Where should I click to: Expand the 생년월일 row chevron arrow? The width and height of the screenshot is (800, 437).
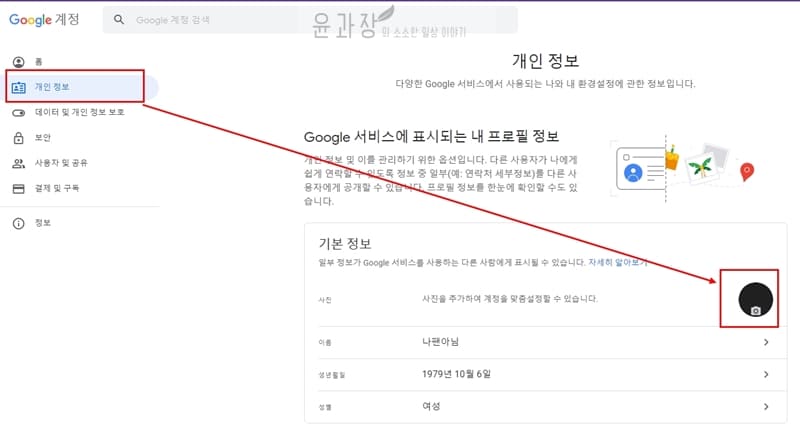click(766, 375)
